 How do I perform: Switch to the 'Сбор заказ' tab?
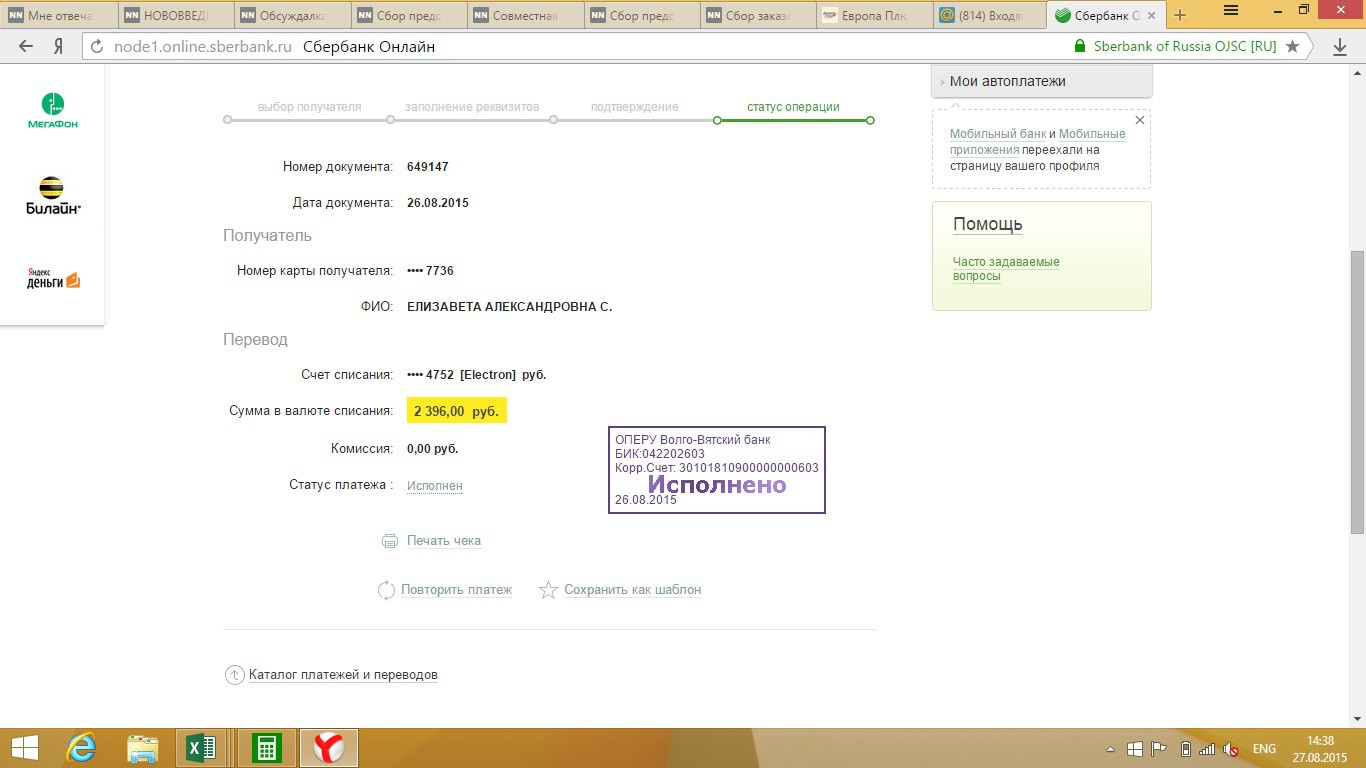point(759,15)
